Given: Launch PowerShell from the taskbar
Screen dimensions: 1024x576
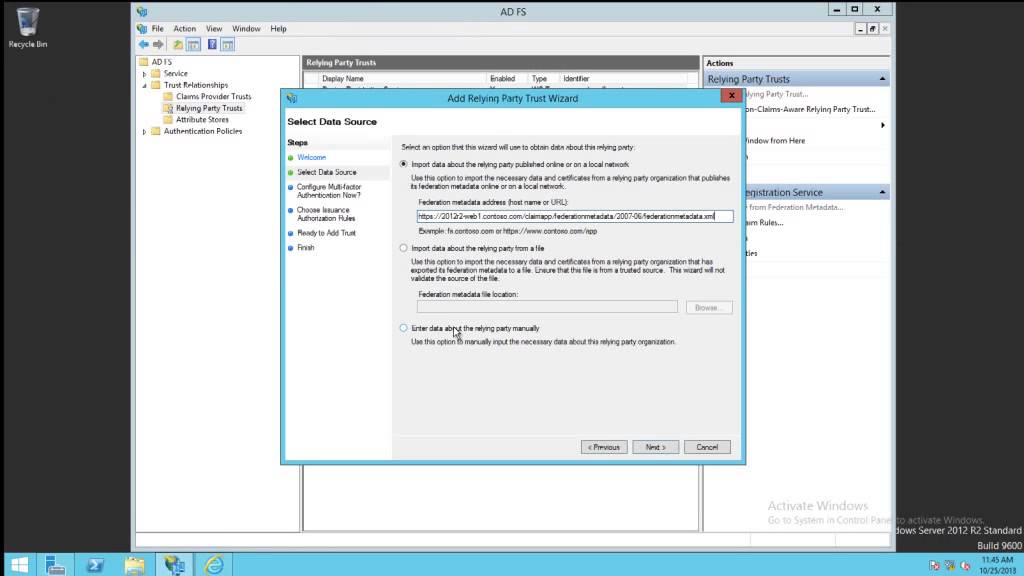Looking at the screenshot, I should 95,564.
